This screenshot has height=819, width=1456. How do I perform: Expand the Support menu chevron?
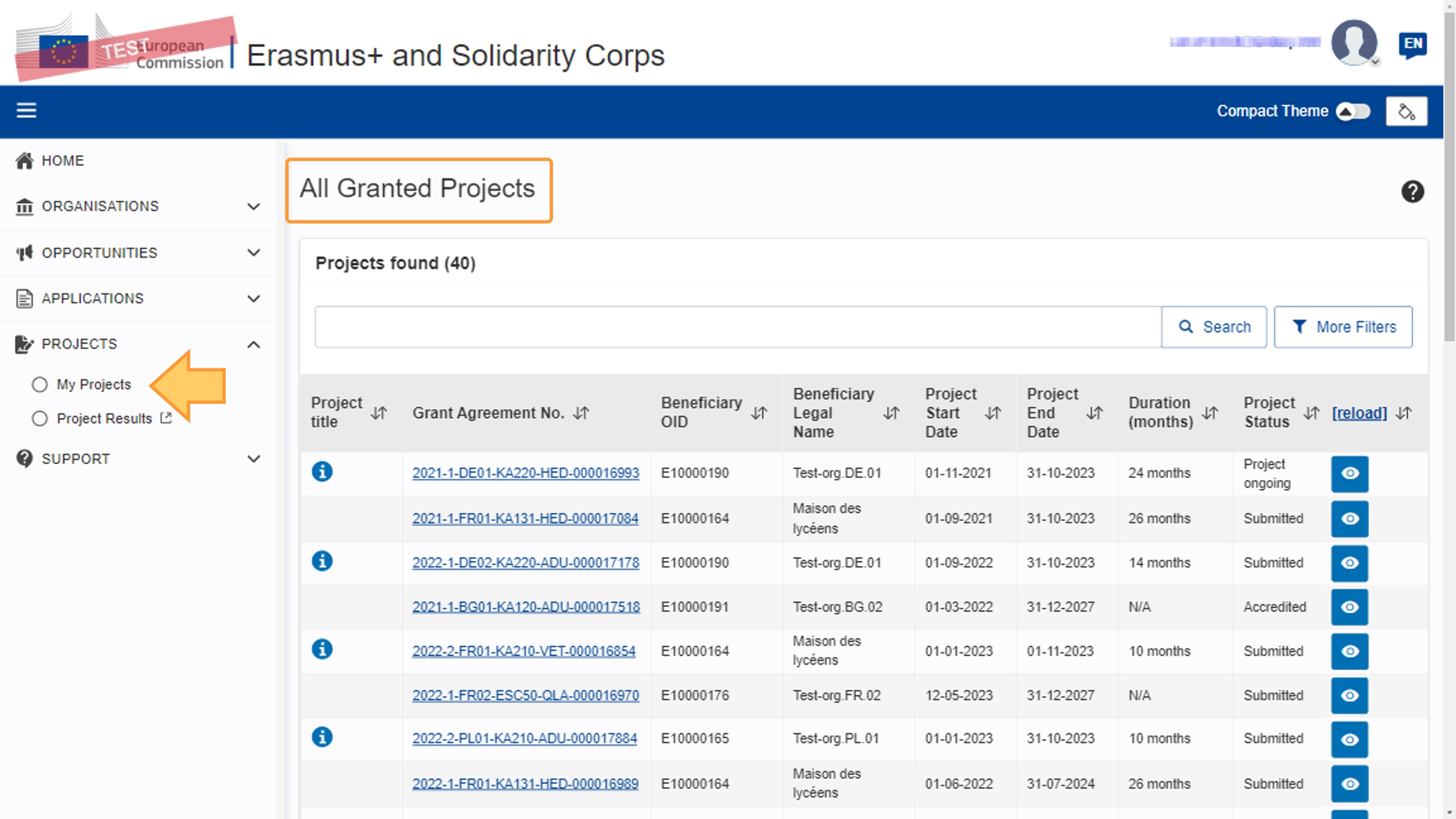pos(254,458)
